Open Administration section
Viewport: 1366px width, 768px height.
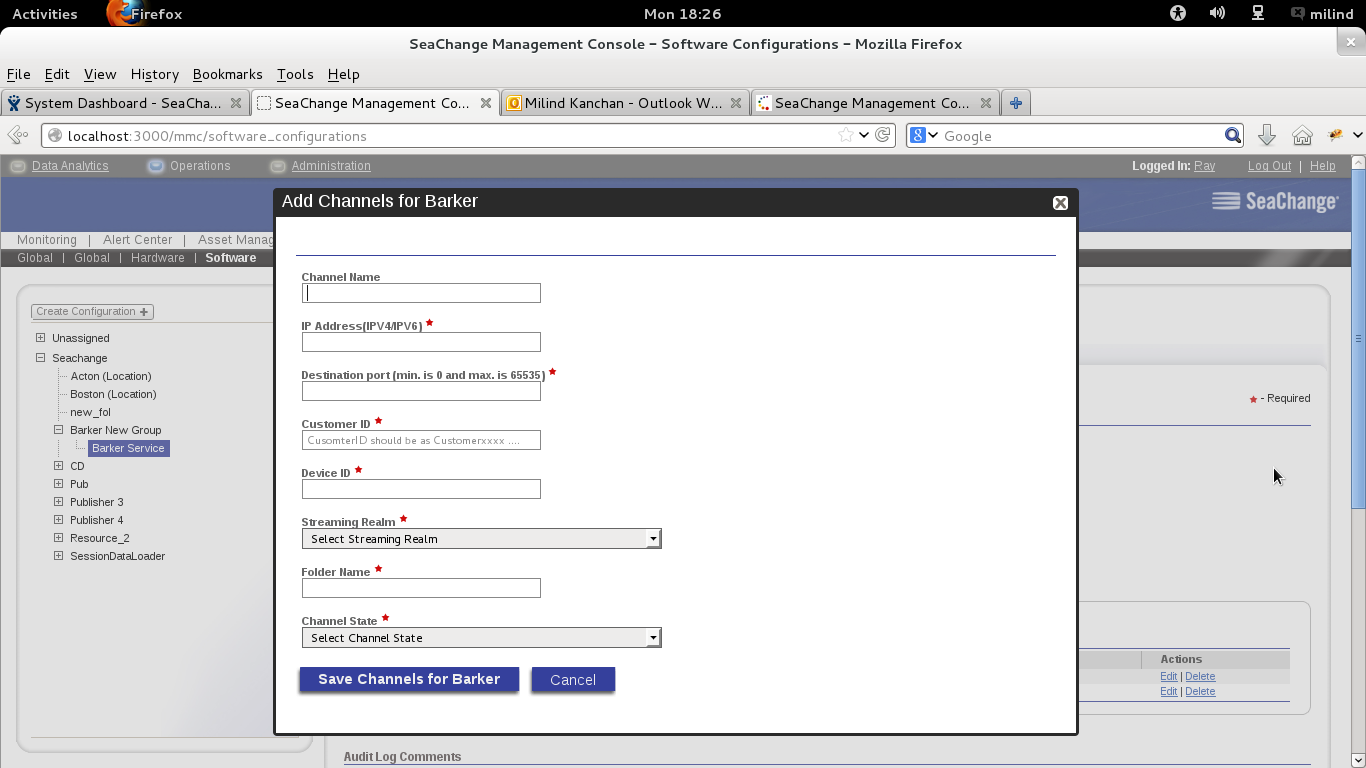[331, 166]
